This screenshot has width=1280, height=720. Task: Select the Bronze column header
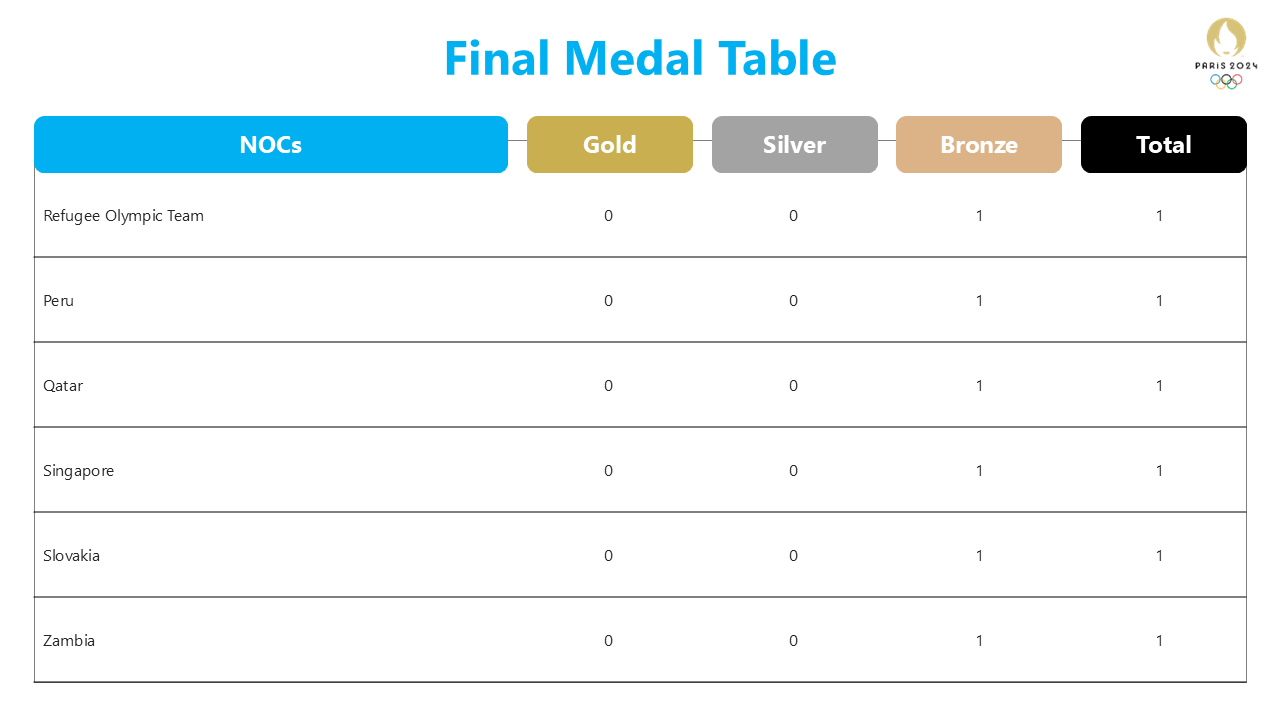pos(978,145)
